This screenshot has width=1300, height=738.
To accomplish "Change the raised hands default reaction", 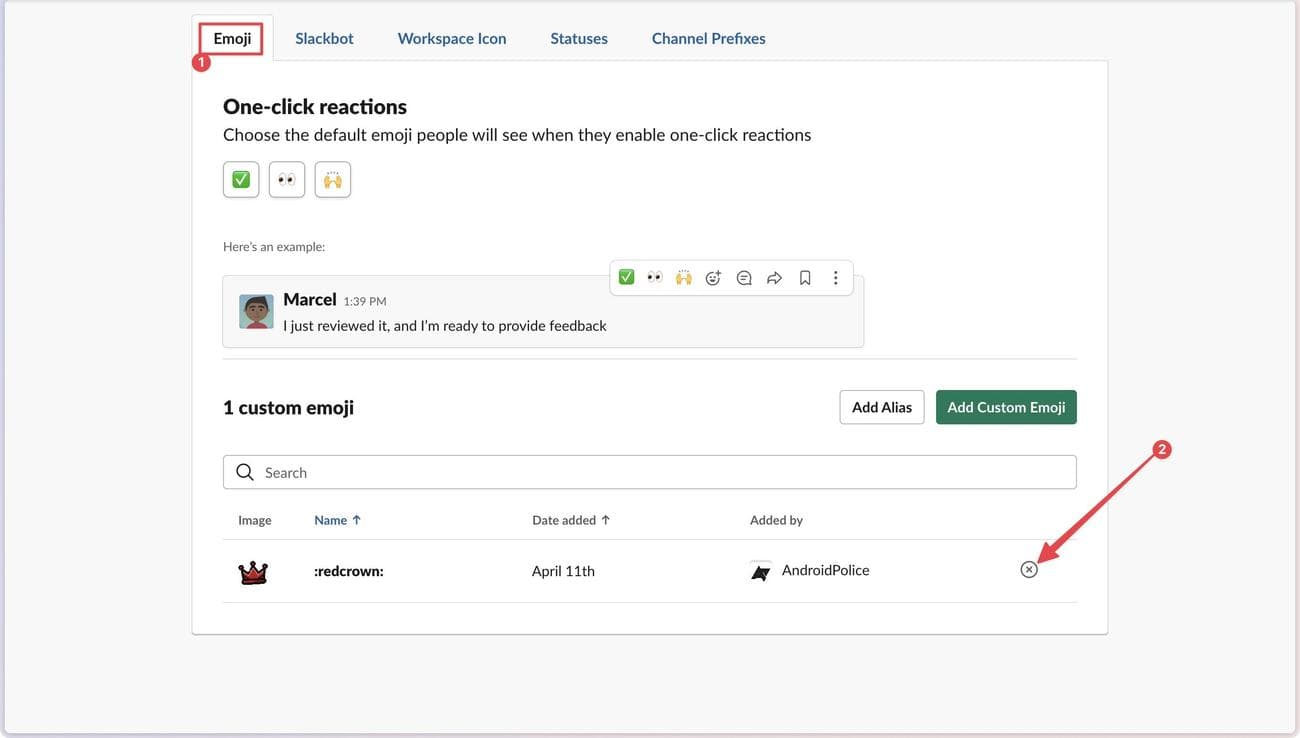I will pos(333,180).
